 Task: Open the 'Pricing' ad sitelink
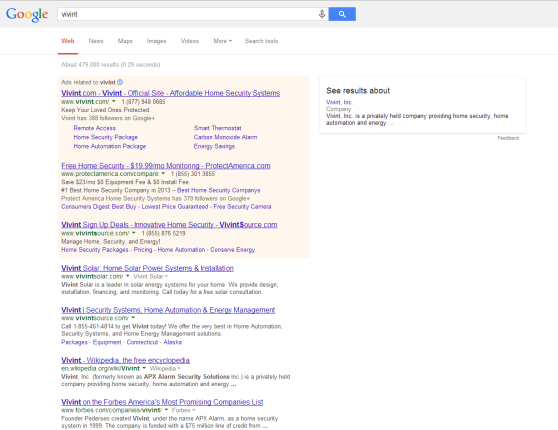point(143,250)
